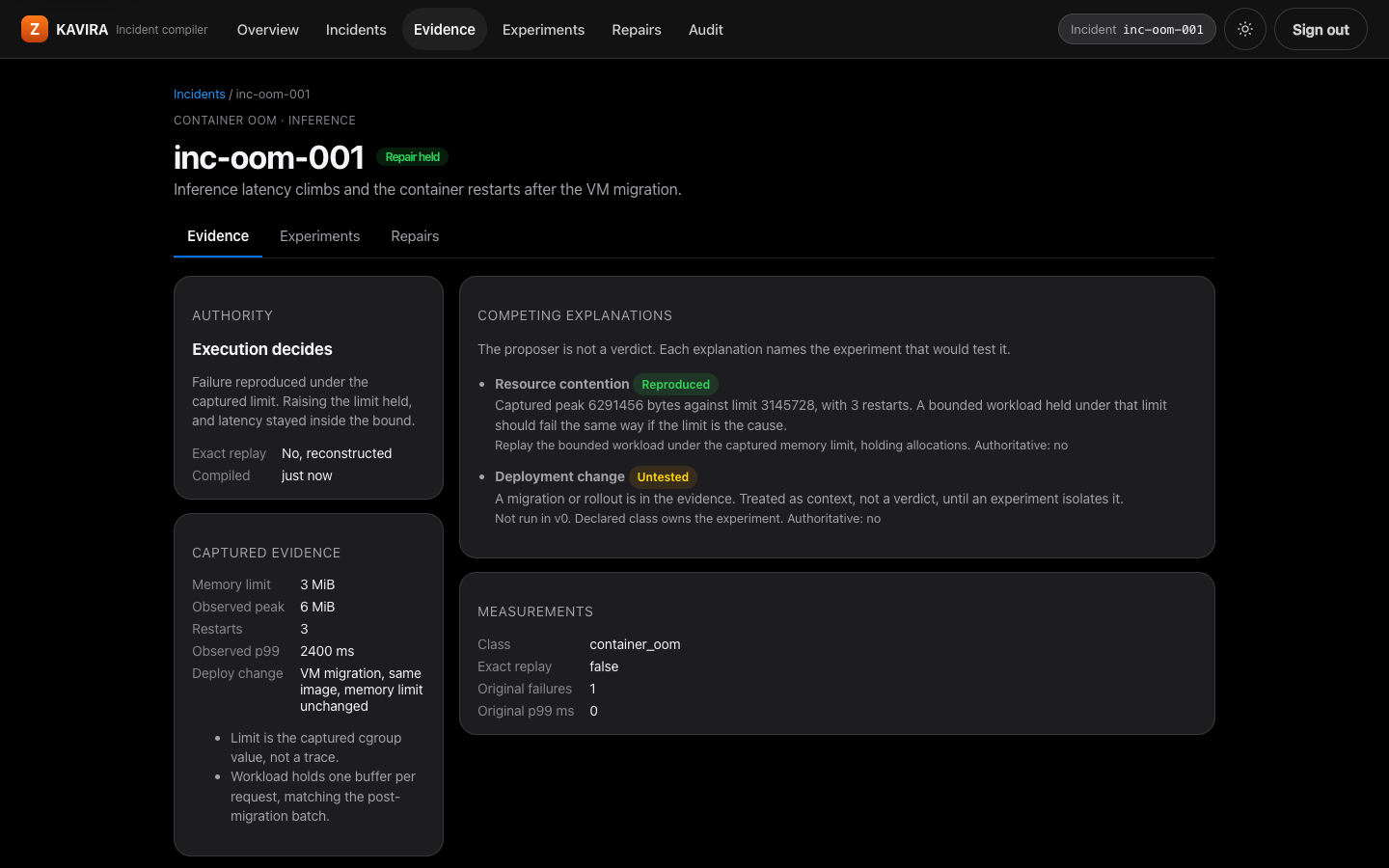Click the Original p99 ms row label
This screenshot has width=1389, height=868.
(x=526, y=711)
